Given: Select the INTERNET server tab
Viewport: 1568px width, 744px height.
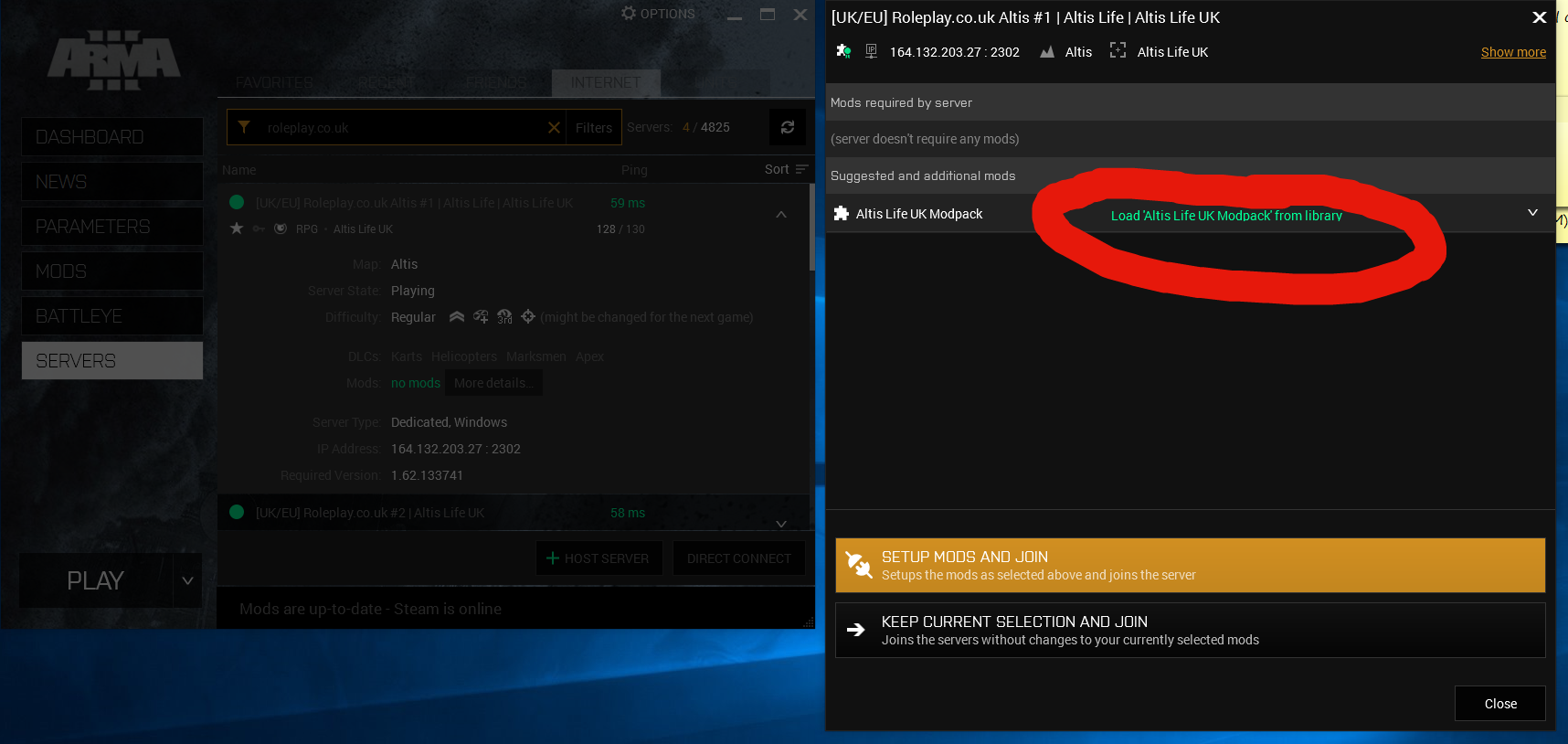Looking at the screenshot, I should click(x=606, y=83).
